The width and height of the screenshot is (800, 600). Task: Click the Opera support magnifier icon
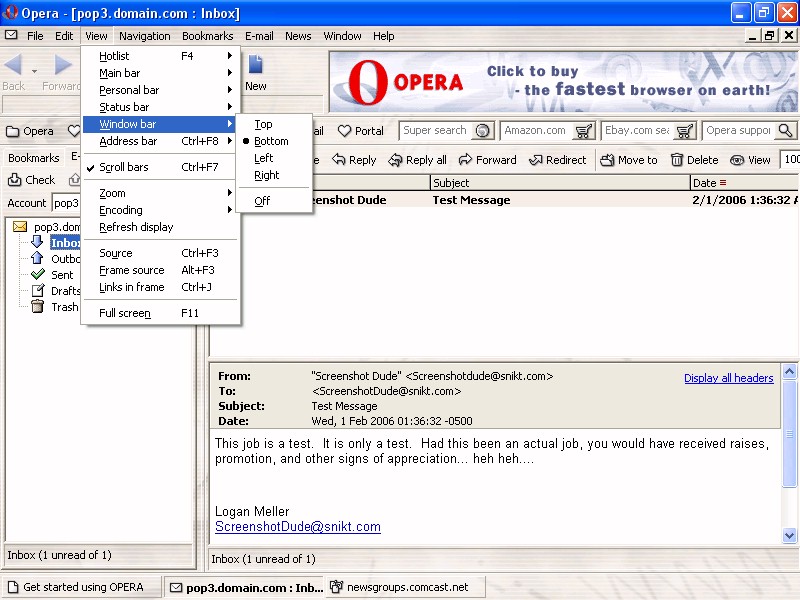pos(786,131)
